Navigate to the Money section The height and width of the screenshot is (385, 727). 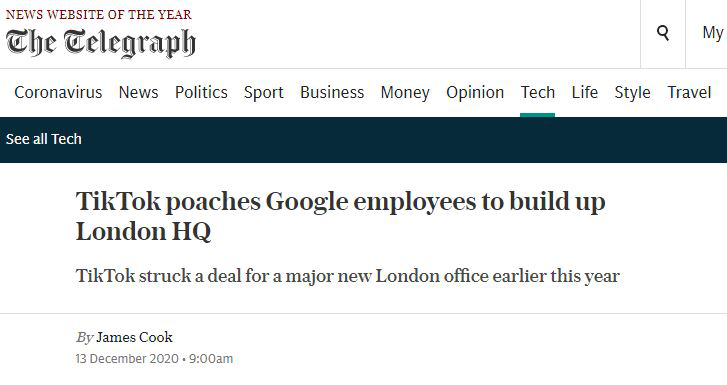(405, 92)
